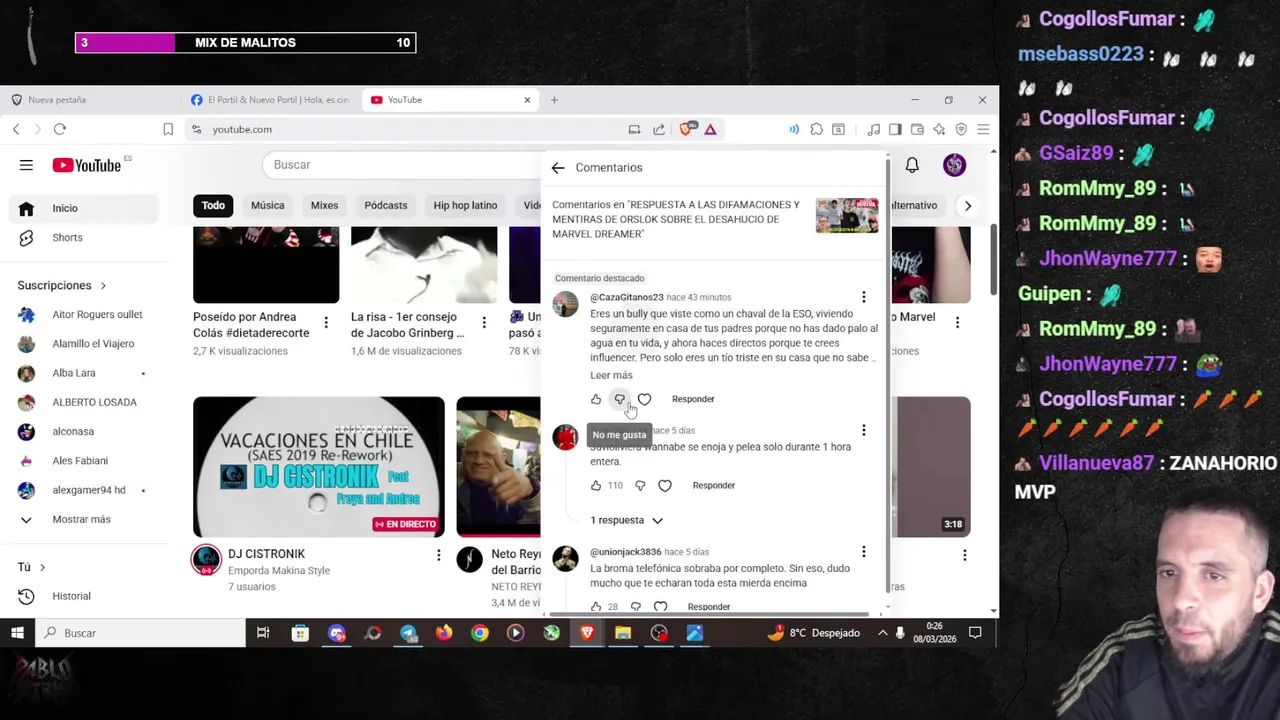
Task: Expand the Suscripciones section arrow
Action: [x=103, y=286]
